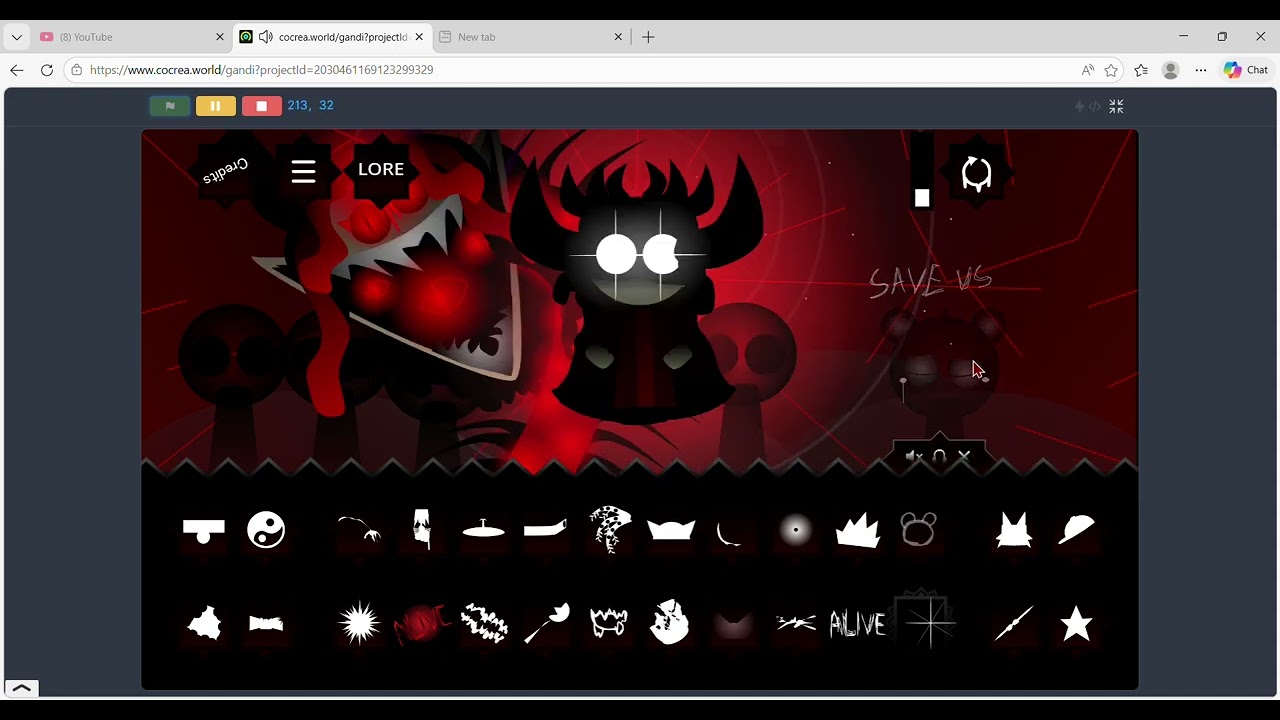Screen dimensions: 1280x720
Task: Adjust the vertical volume slider handle
Action: coord(922,198)
